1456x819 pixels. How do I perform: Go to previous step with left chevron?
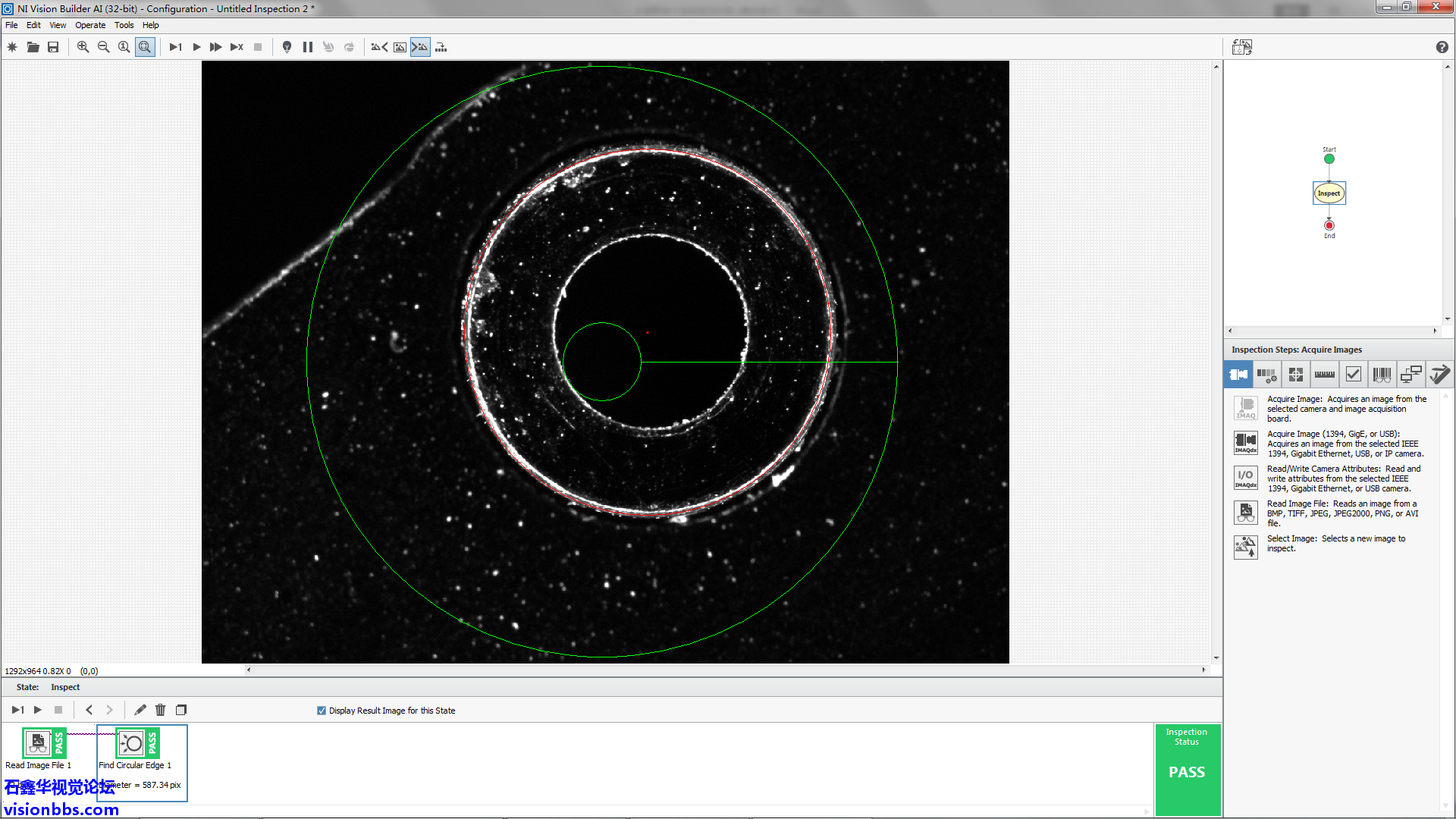tap(89, 710)
